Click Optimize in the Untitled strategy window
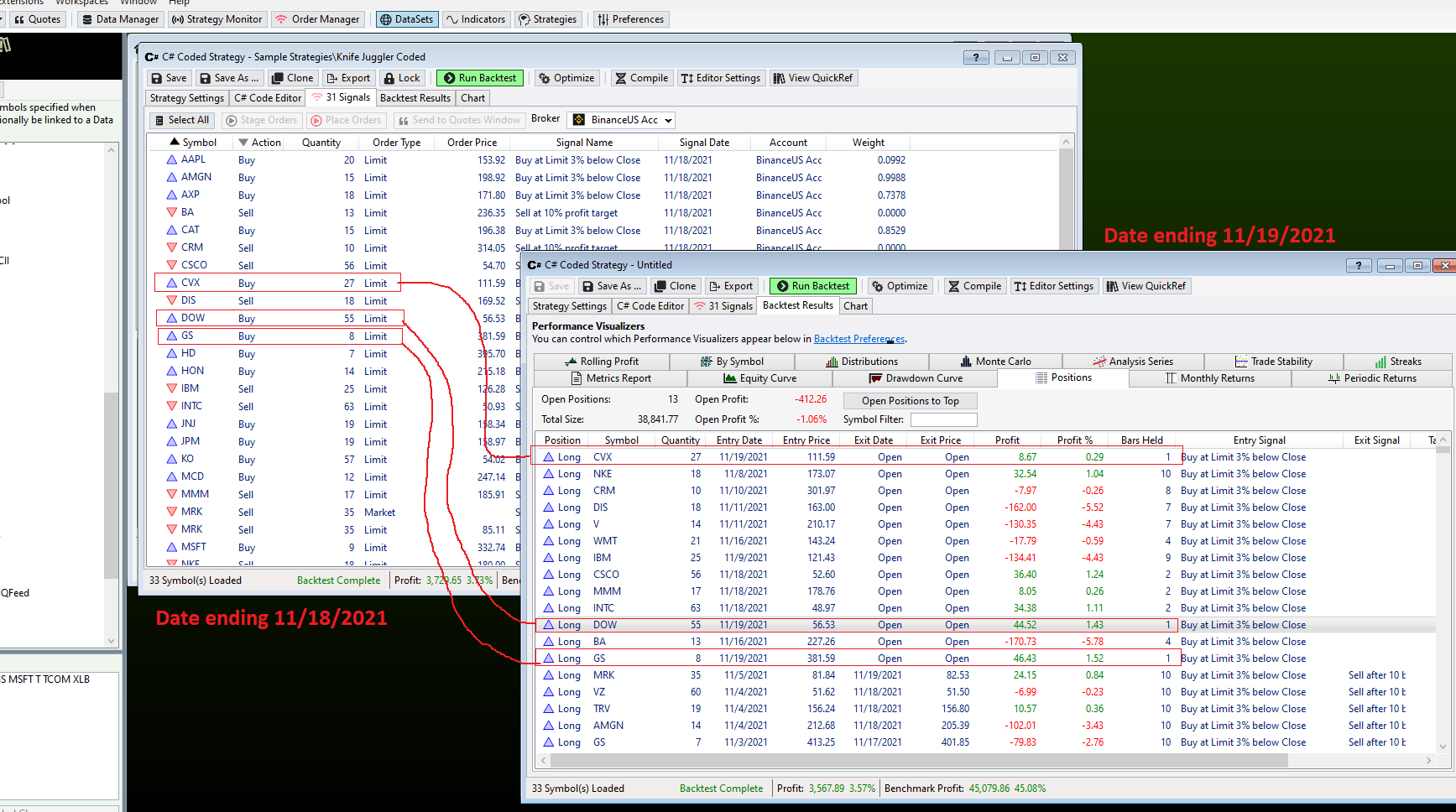Viewport: 1456px width, 812px height. pyautogui.click(x=899, y=286)
